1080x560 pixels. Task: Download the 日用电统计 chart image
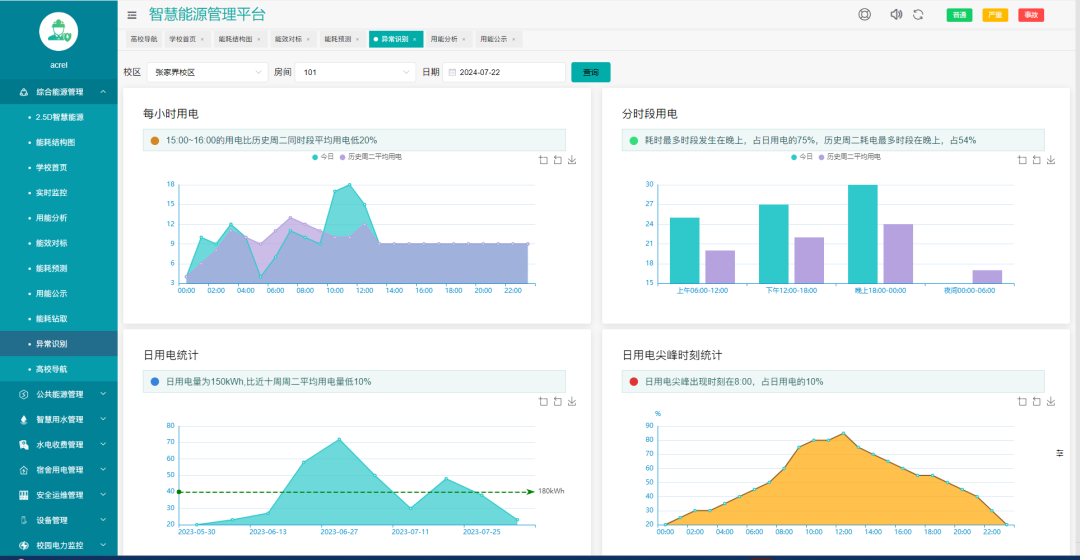572,402
